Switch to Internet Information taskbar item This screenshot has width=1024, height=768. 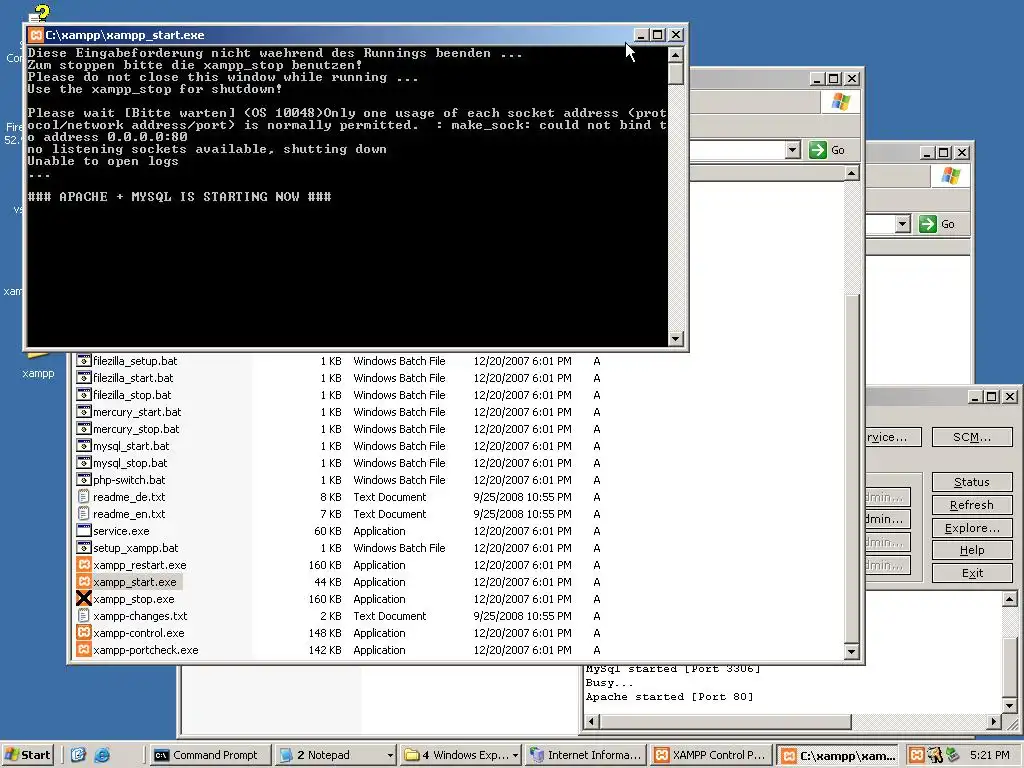tap(585, 755)
